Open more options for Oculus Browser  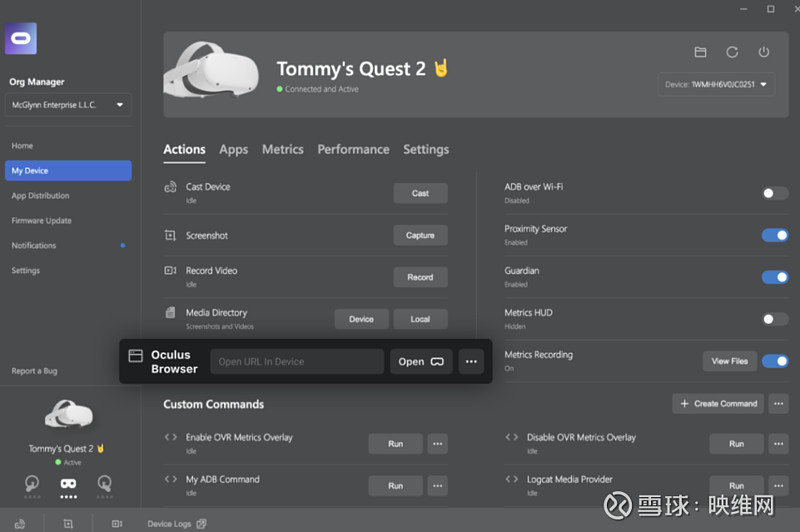pyautogui.click(x=471, y=361)
